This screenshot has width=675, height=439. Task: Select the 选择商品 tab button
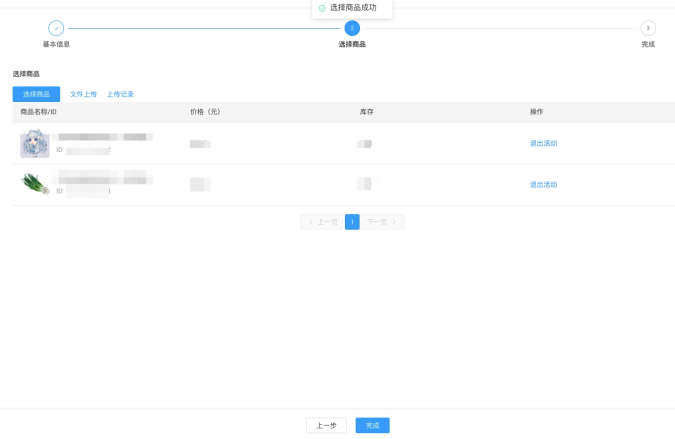(x=36, y=94)
